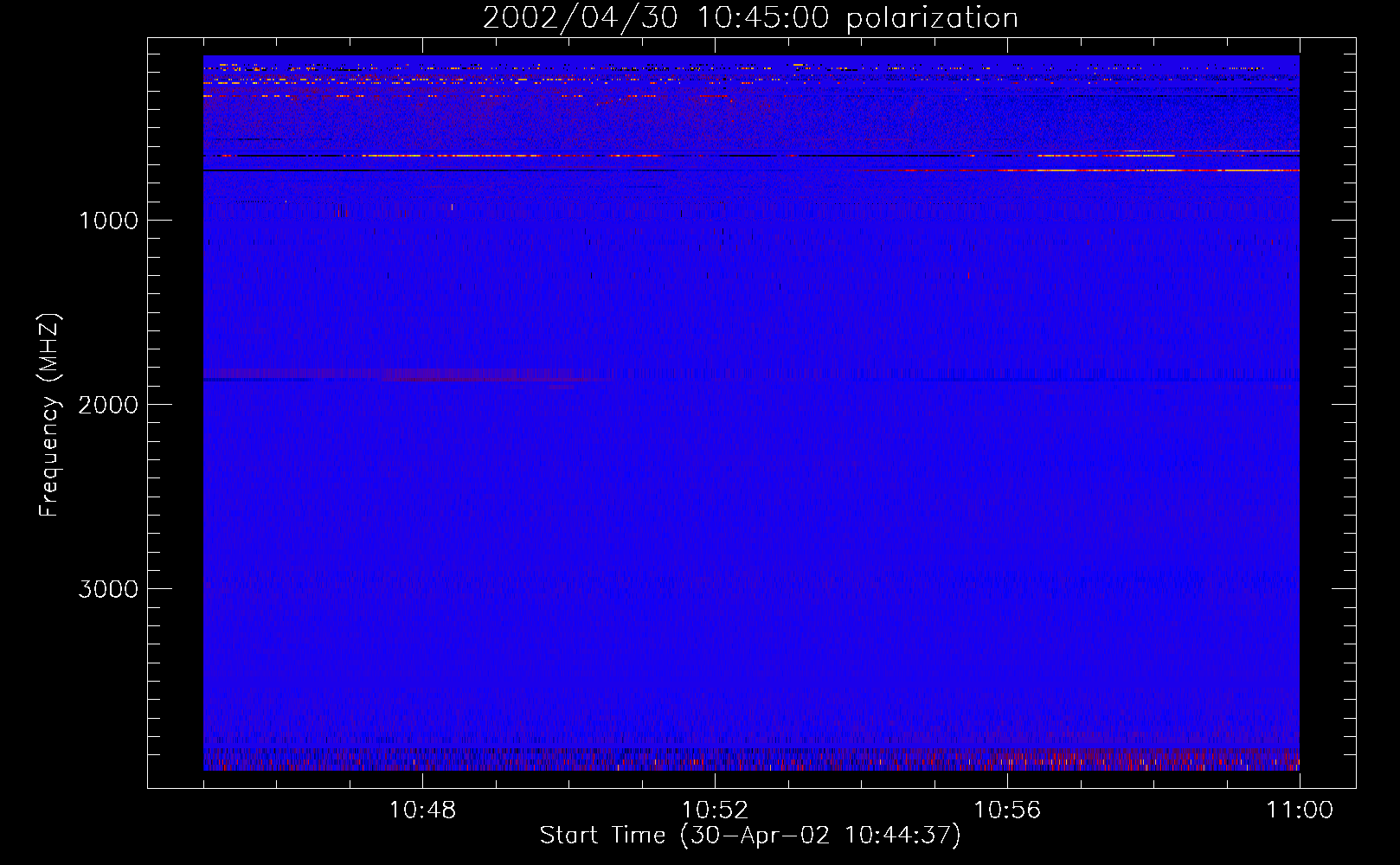Click the 10:48 time tick label
The height and width of the screenshot is (865, 1400).
point(422,811)
